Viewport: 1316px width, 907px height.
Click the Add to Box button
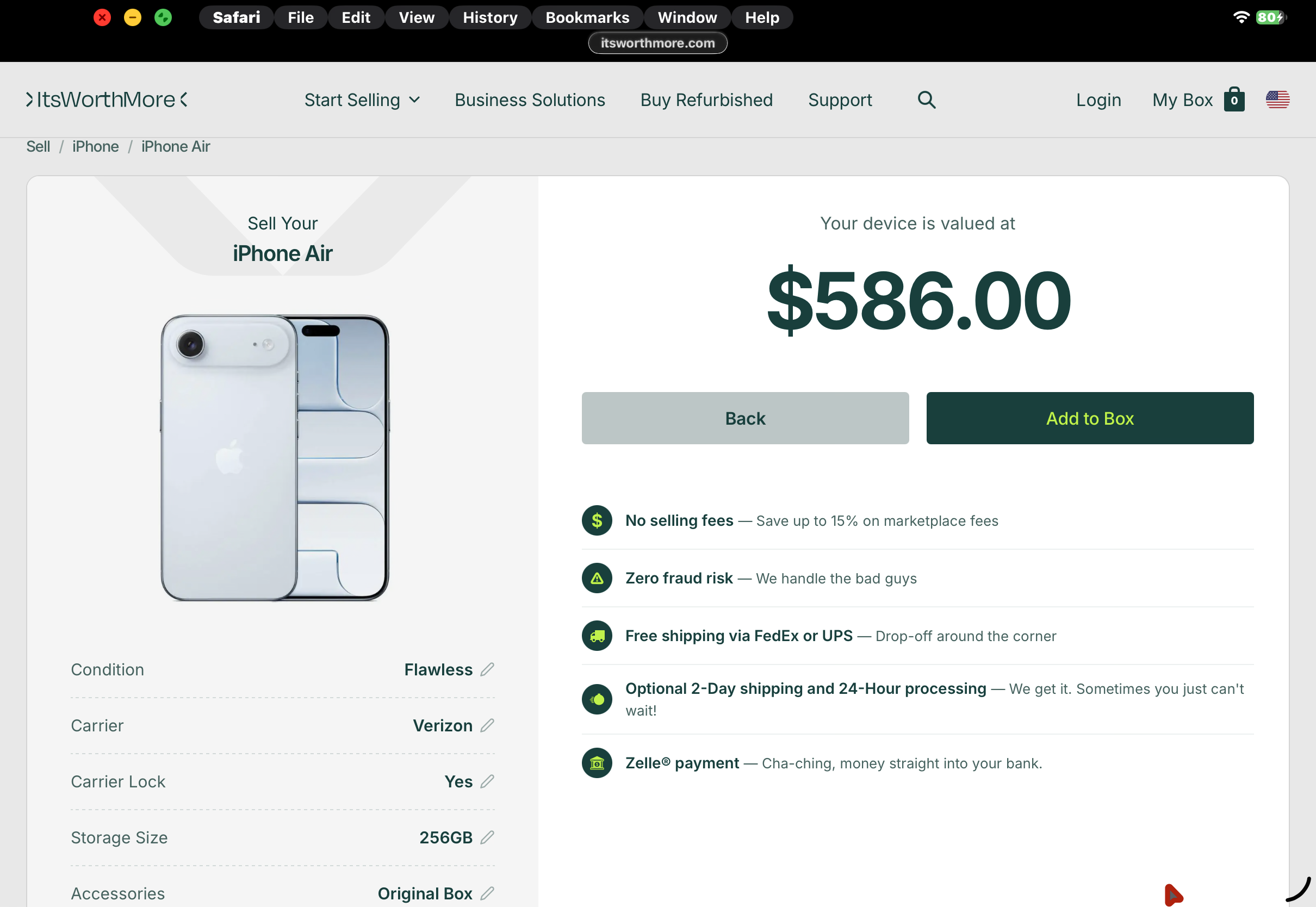(x=1090, y=418)
